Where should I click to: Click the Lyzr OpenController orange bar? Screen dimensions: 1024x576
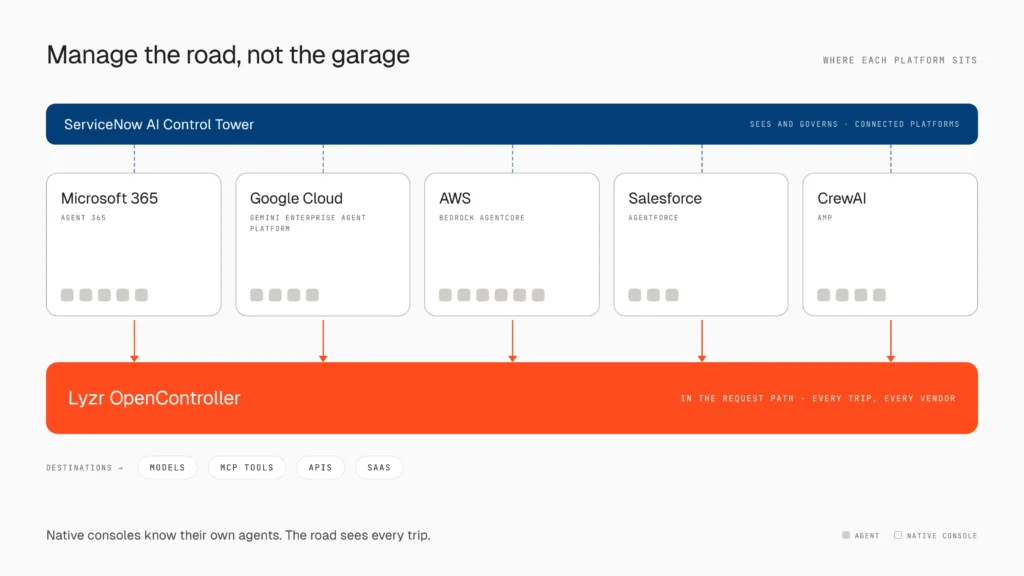tap(511, 398)
